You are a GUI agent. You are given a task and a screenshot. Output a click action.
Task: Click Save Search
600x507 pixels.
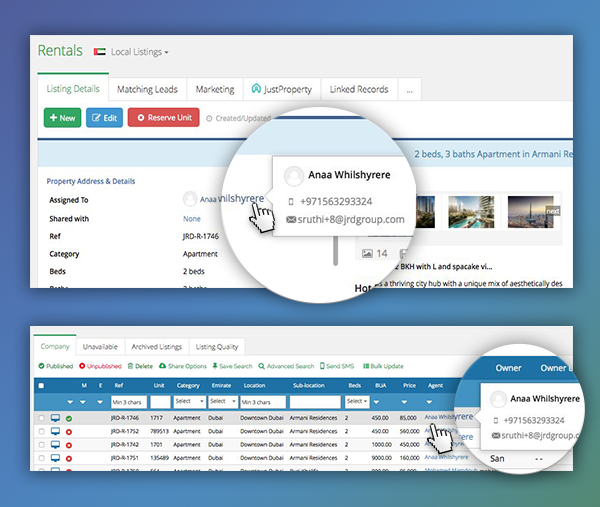233,366
